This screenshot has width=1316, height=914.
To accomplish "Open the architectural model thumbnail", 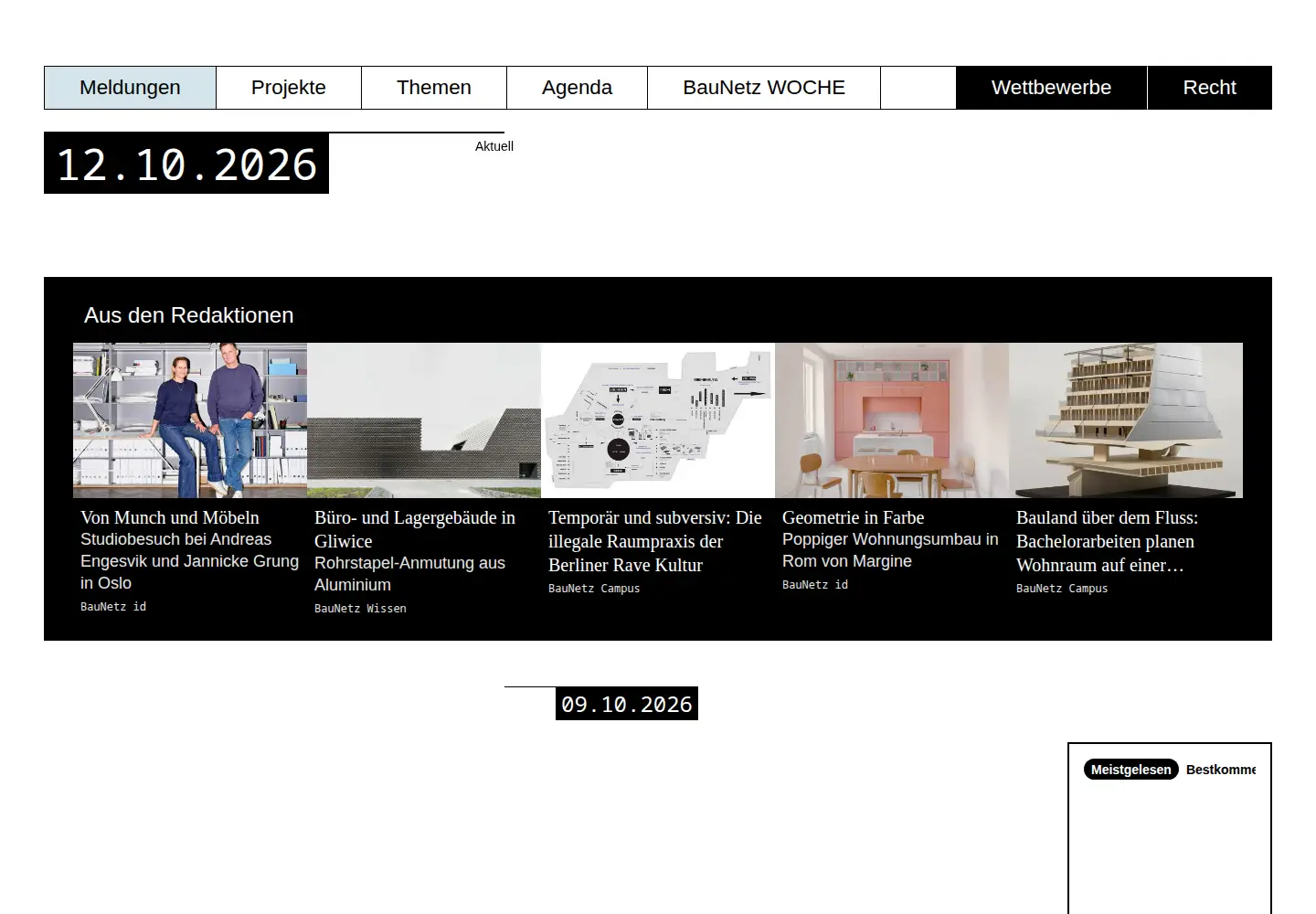I will 1126,420.
